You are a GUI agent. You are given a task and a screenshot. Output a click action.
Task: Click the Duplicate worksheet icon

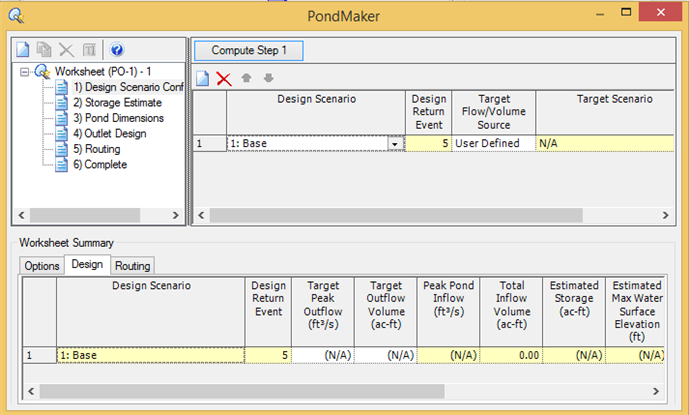tap(44, 49)
